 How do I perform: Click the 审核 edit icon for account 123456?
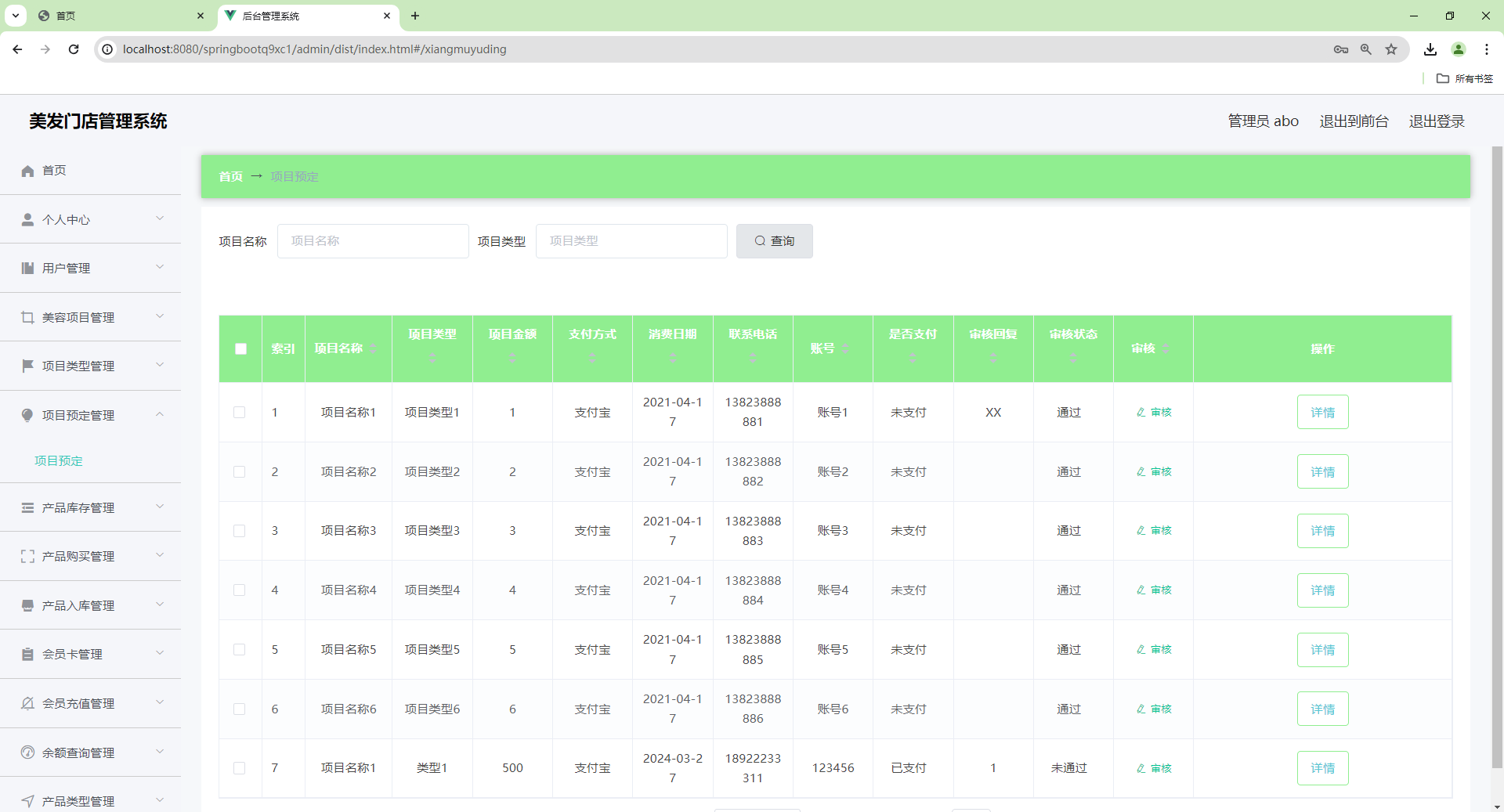(x=1141, y=768)
